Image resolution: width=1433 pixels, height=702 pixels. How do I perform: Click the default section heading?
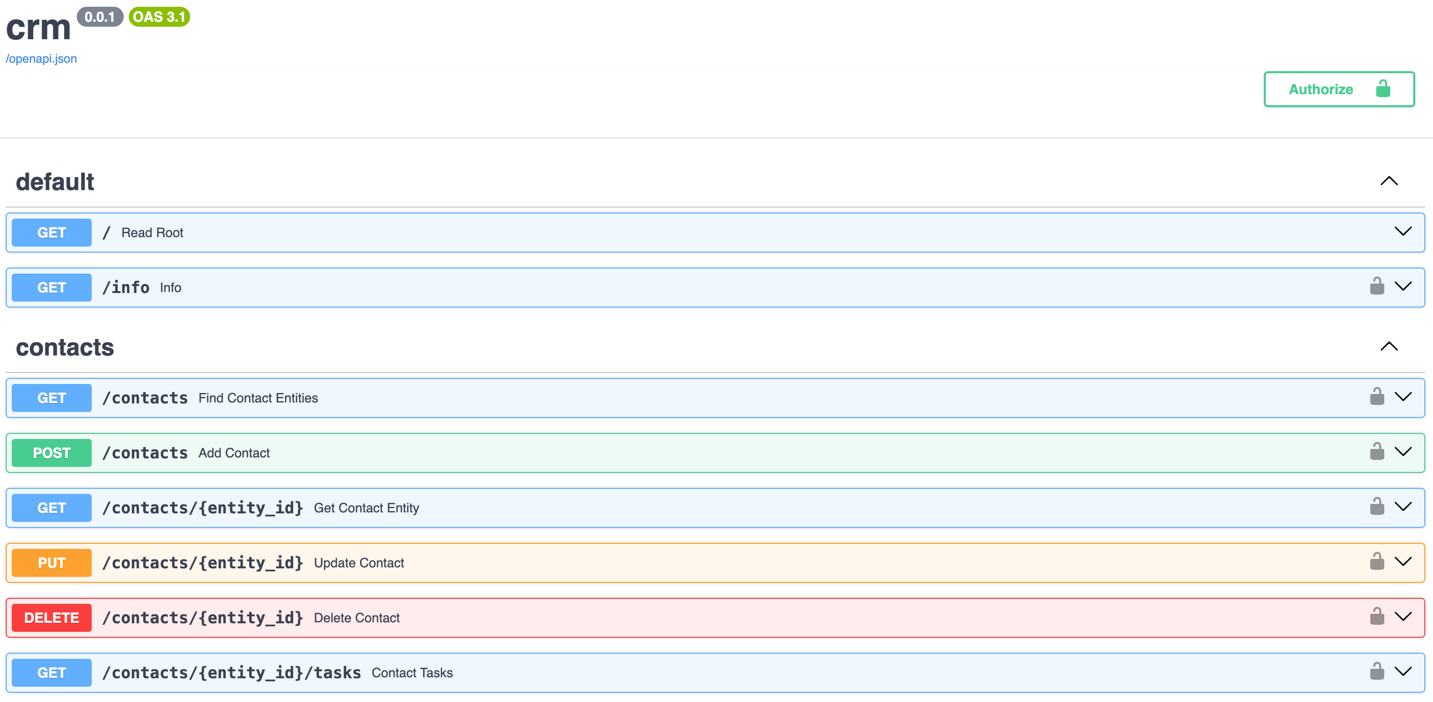55,182
